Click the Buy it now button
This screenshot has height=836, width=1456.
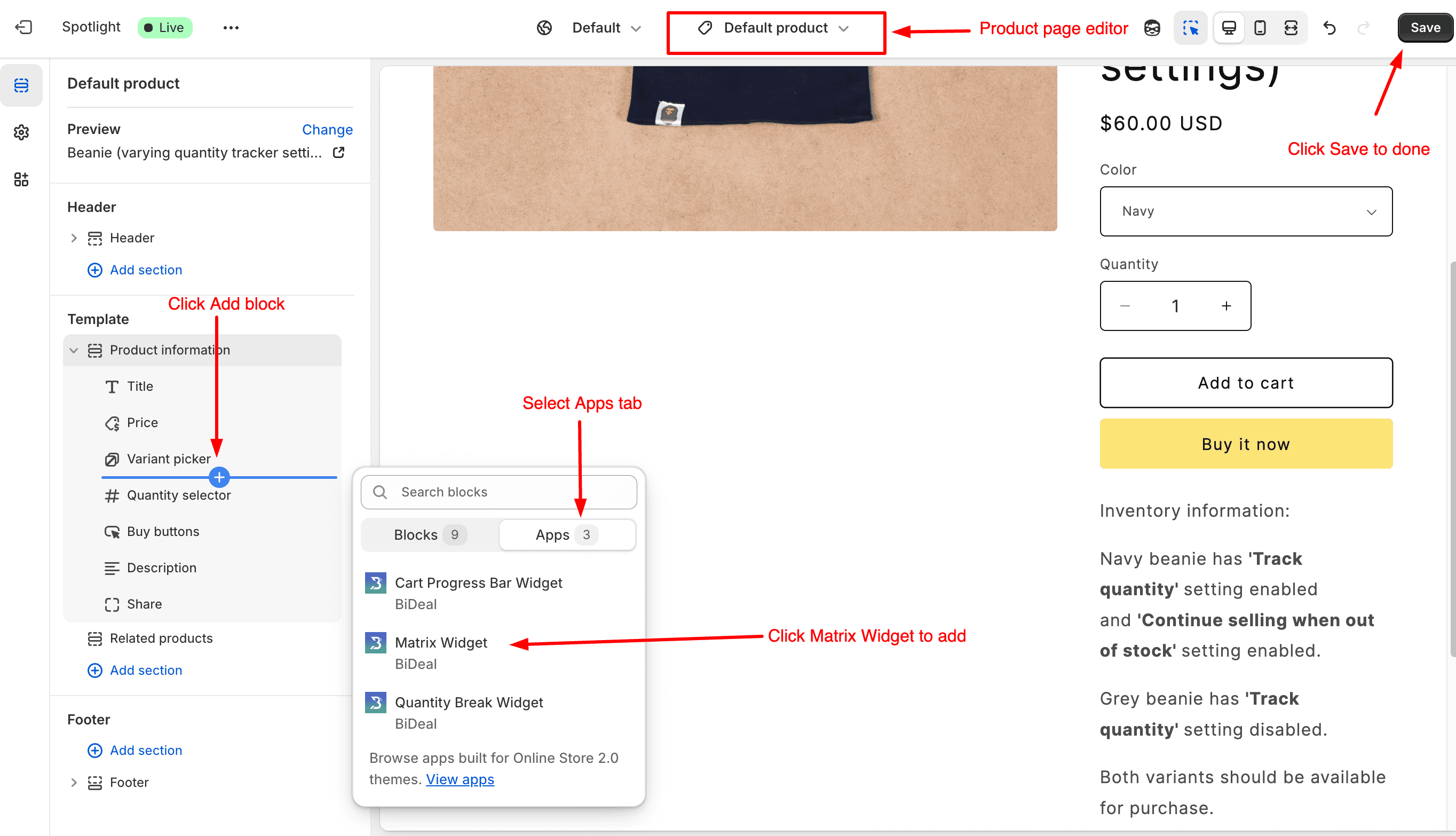click(x=1246, y=444)
